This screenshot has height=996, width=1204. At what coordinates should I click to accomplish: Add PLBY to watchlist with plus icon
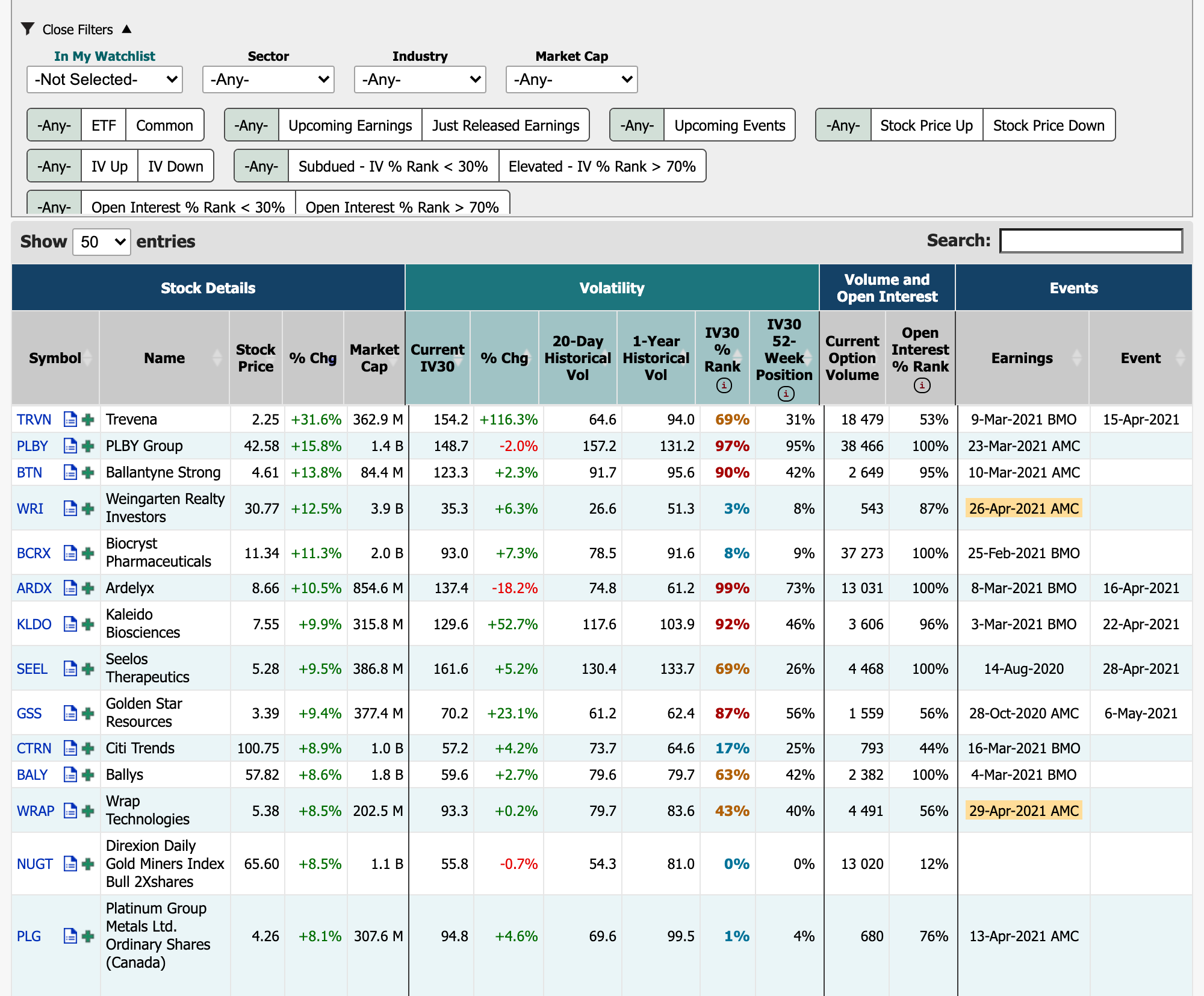tap(88, 446)
